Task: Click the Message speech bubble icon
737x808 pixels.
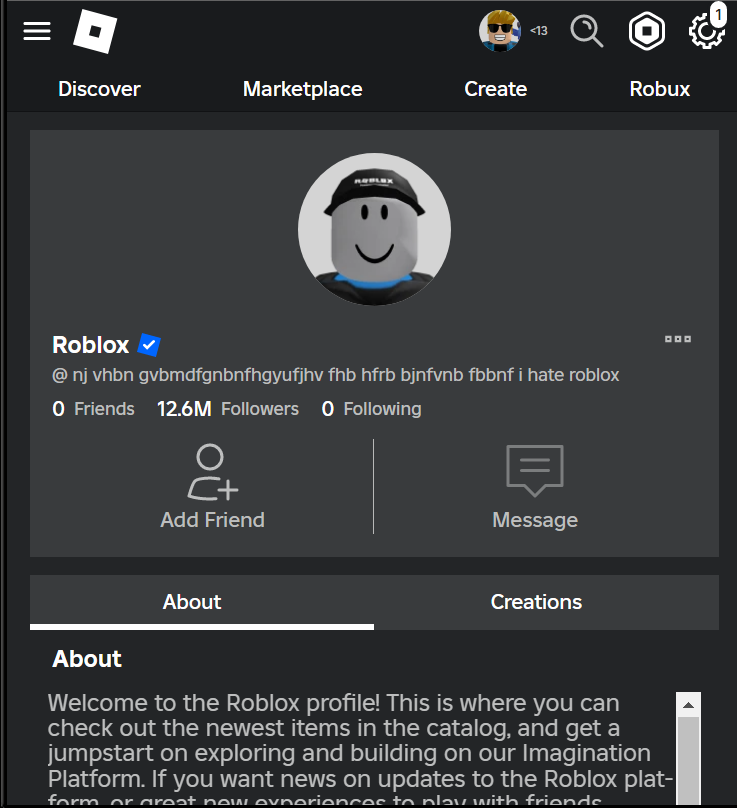Action: pos(535,470)
